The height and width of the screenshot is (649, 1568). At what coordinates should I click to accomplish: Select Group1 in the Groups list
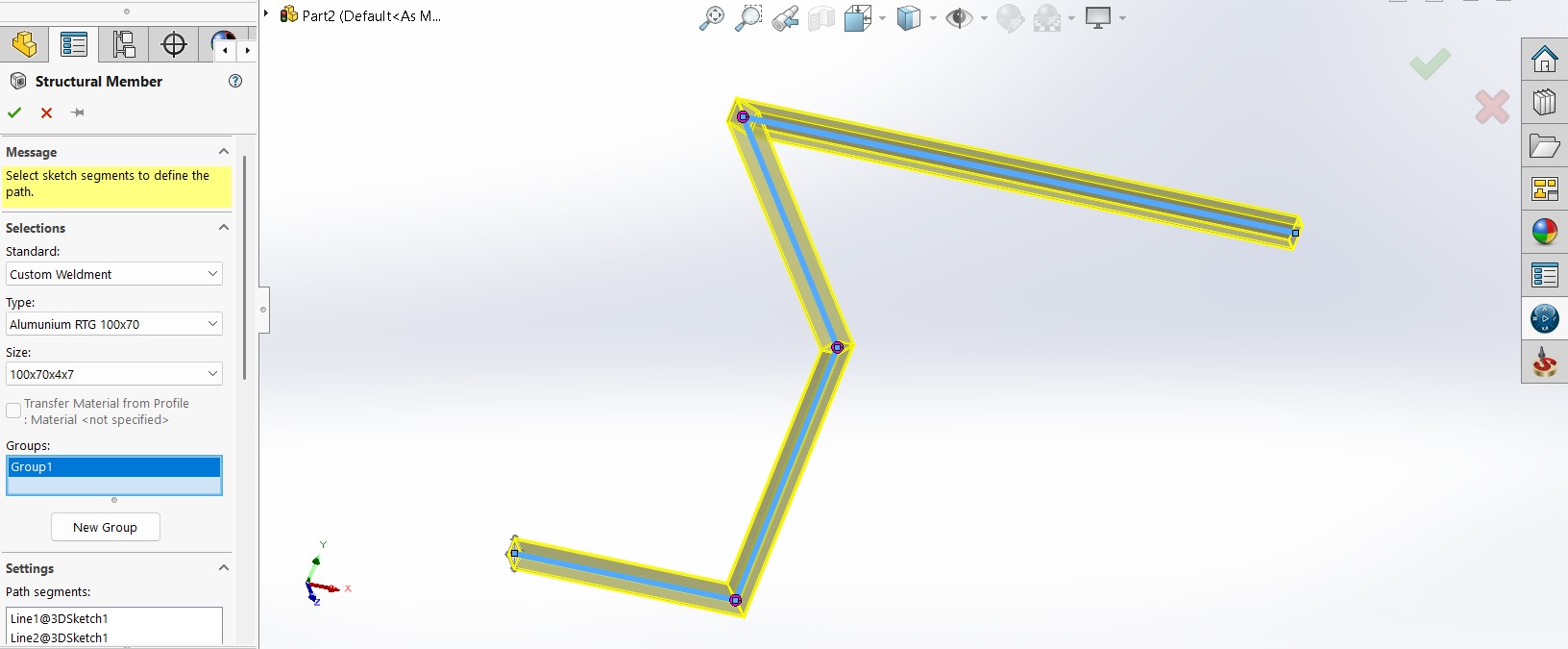click(x=113, y=467)
